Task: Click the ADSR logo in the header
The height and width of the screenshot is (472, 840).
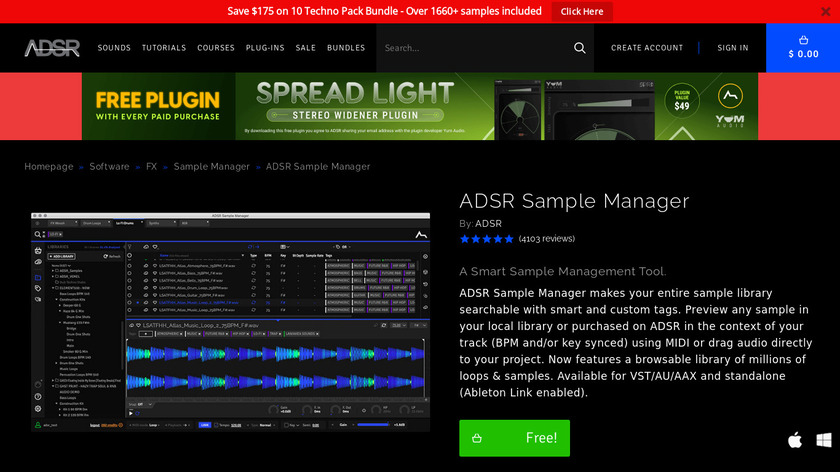Action: (x=52, y=48)
